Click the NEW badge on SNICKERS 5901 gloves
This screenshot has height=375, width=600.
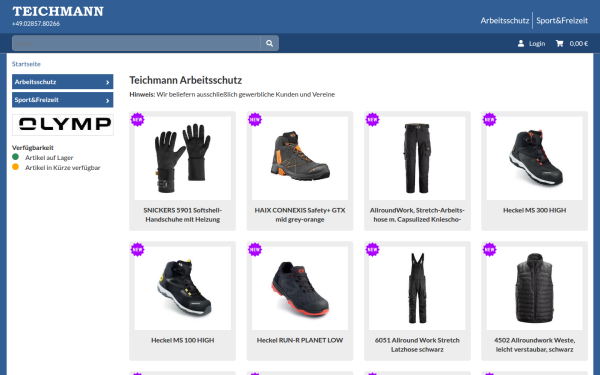coord(137,119)
